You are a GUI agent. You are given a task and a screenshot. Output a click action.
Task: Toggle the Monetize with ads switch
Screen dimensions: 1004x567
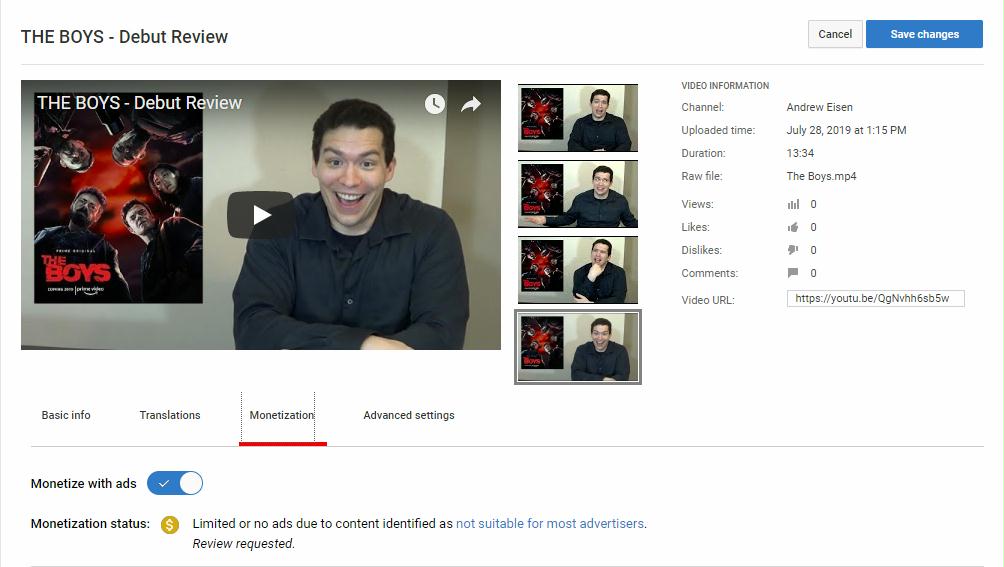coord(175,483)
